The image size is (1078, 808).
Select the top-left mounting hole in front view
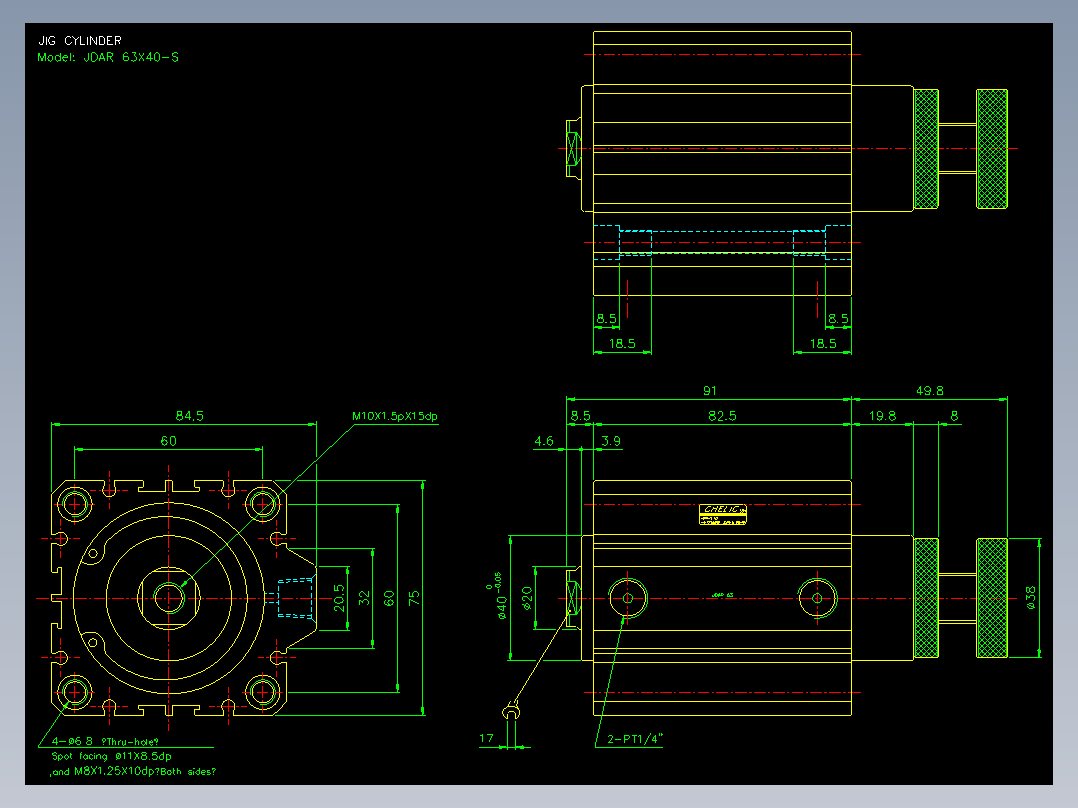(74, 503)
